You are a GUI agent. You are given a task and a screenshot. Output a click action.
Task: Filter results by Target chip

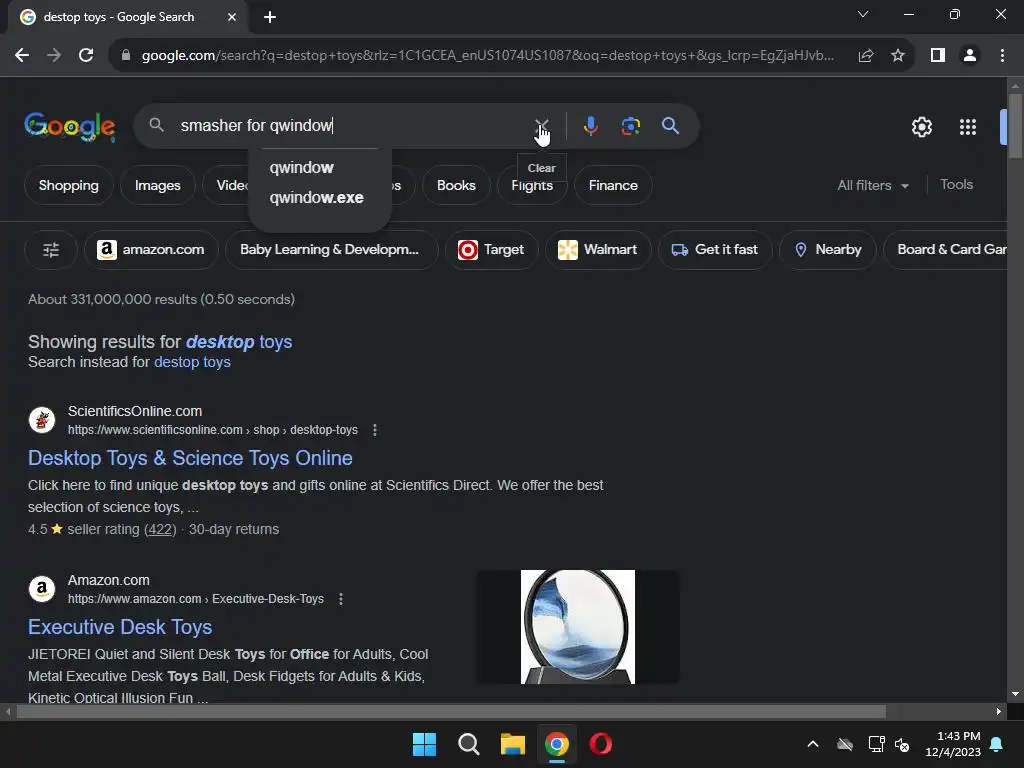pos(491,249)
